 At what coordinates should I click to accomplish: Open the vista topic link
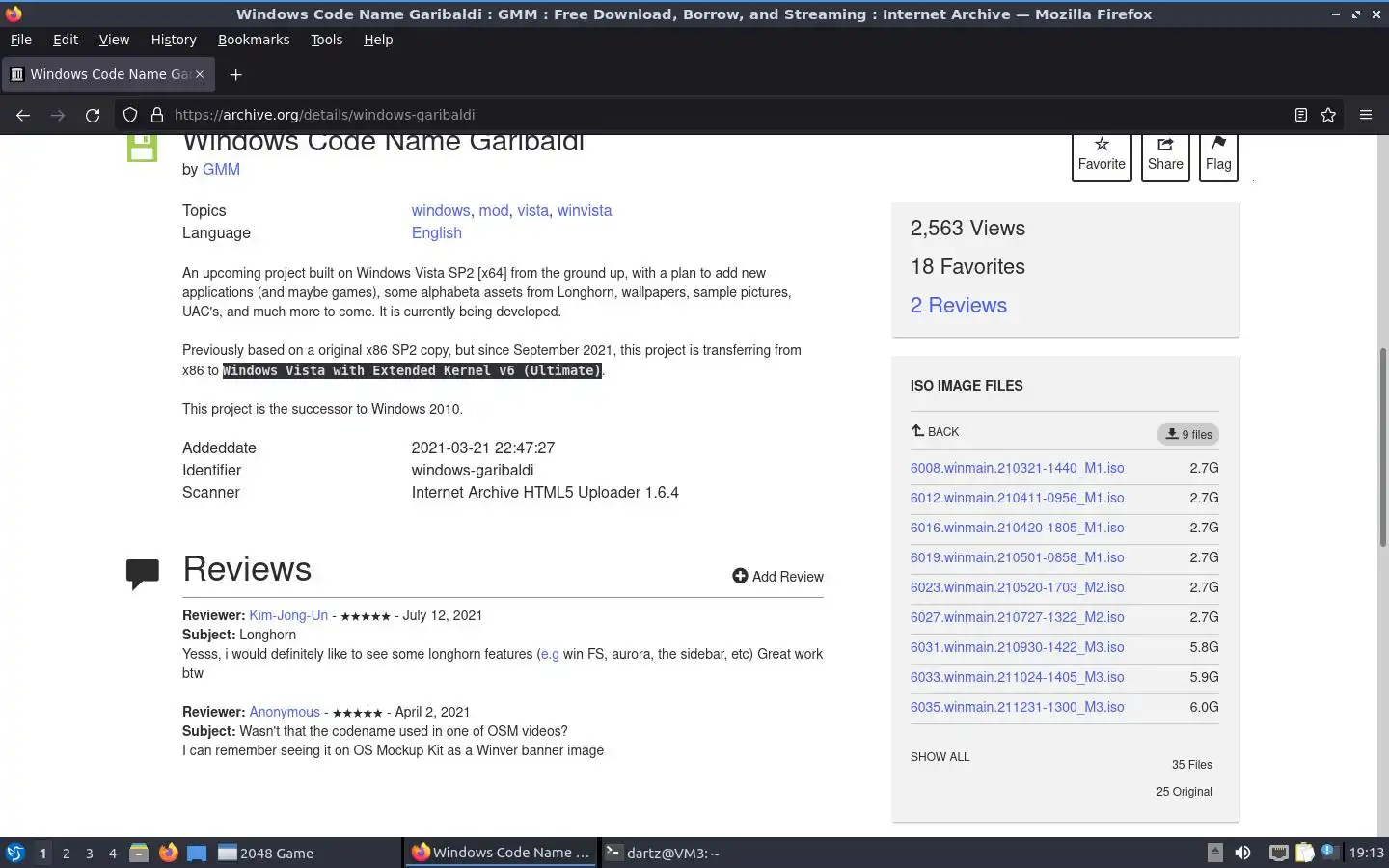tap(532, 210)
